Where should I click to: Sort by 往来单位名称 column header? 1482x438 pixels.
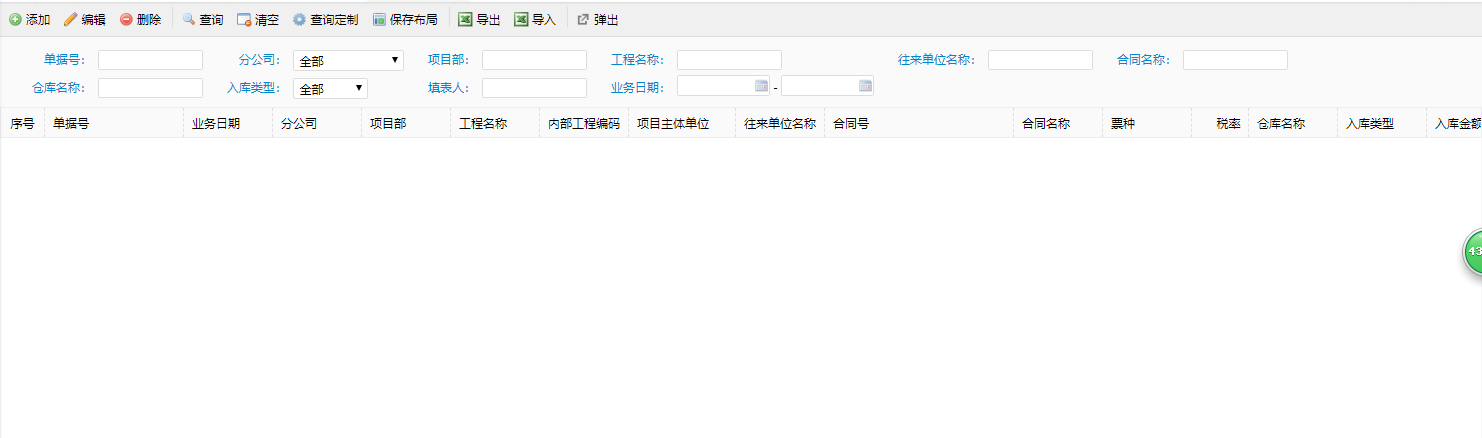tap(779, 124)
